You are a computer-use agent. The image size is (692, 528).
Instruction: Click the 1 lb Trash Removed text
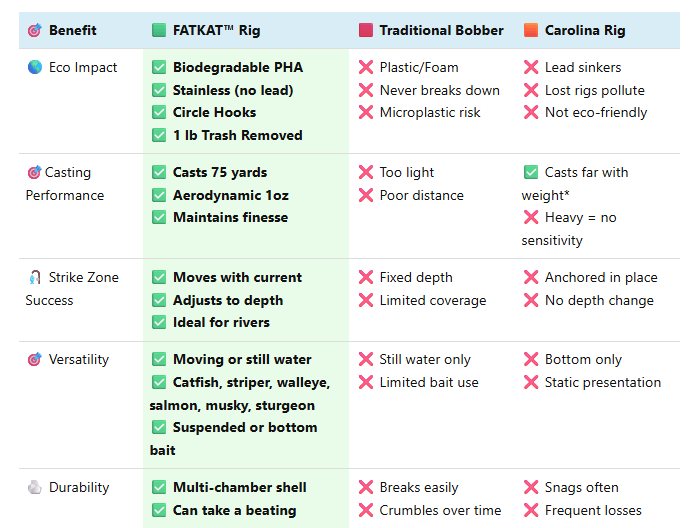237,135
